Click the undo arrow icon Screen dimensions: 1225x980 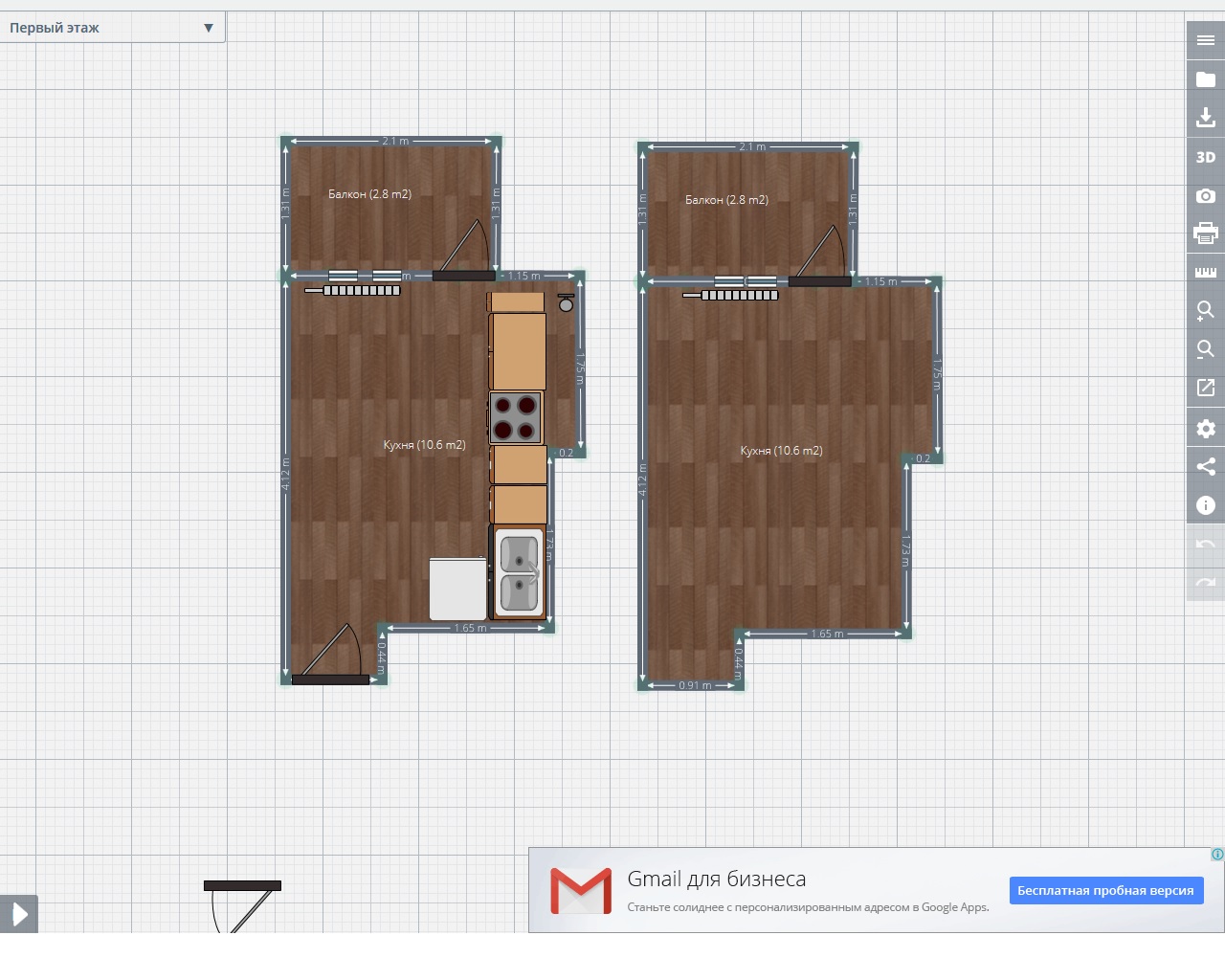coord(1206,544)
